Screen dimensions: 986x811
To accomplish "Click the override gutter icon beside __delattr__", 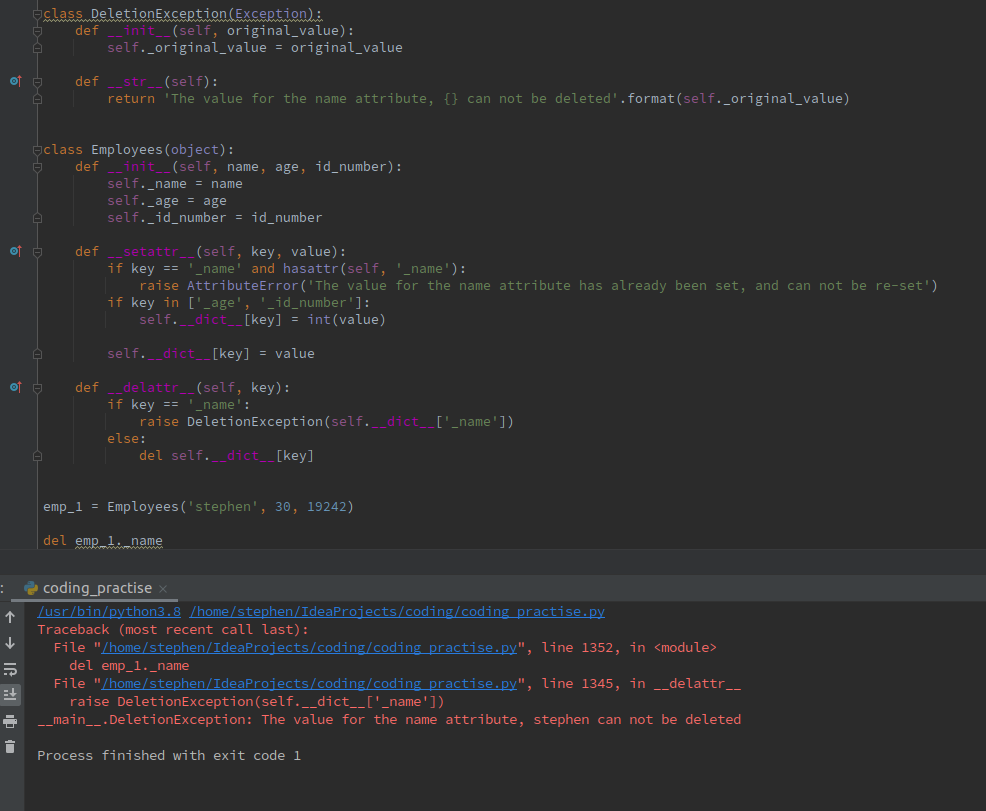I will pos(16,387).
